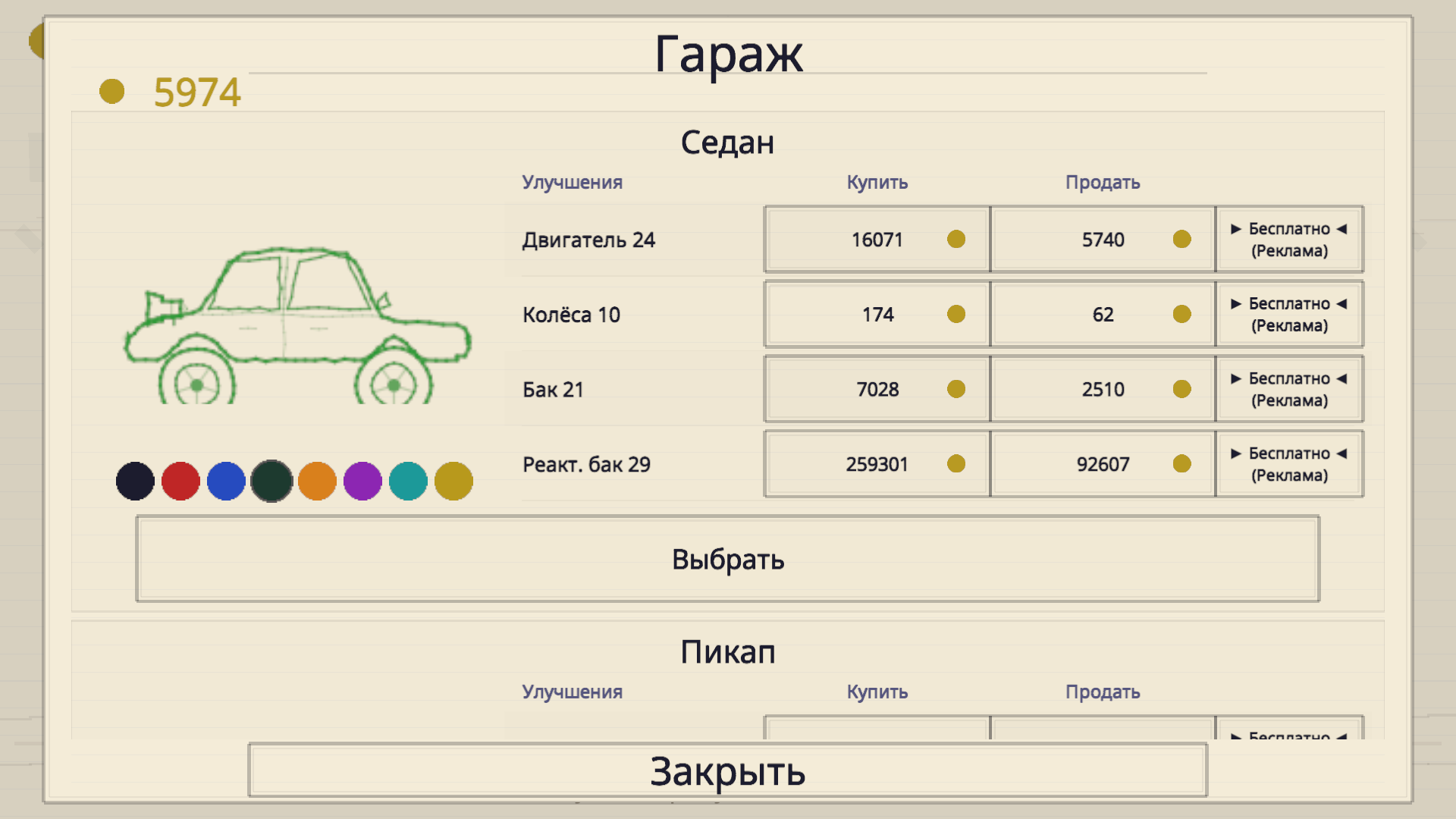Sell Бак upgrade for 2510

[x=1103, y=389]
